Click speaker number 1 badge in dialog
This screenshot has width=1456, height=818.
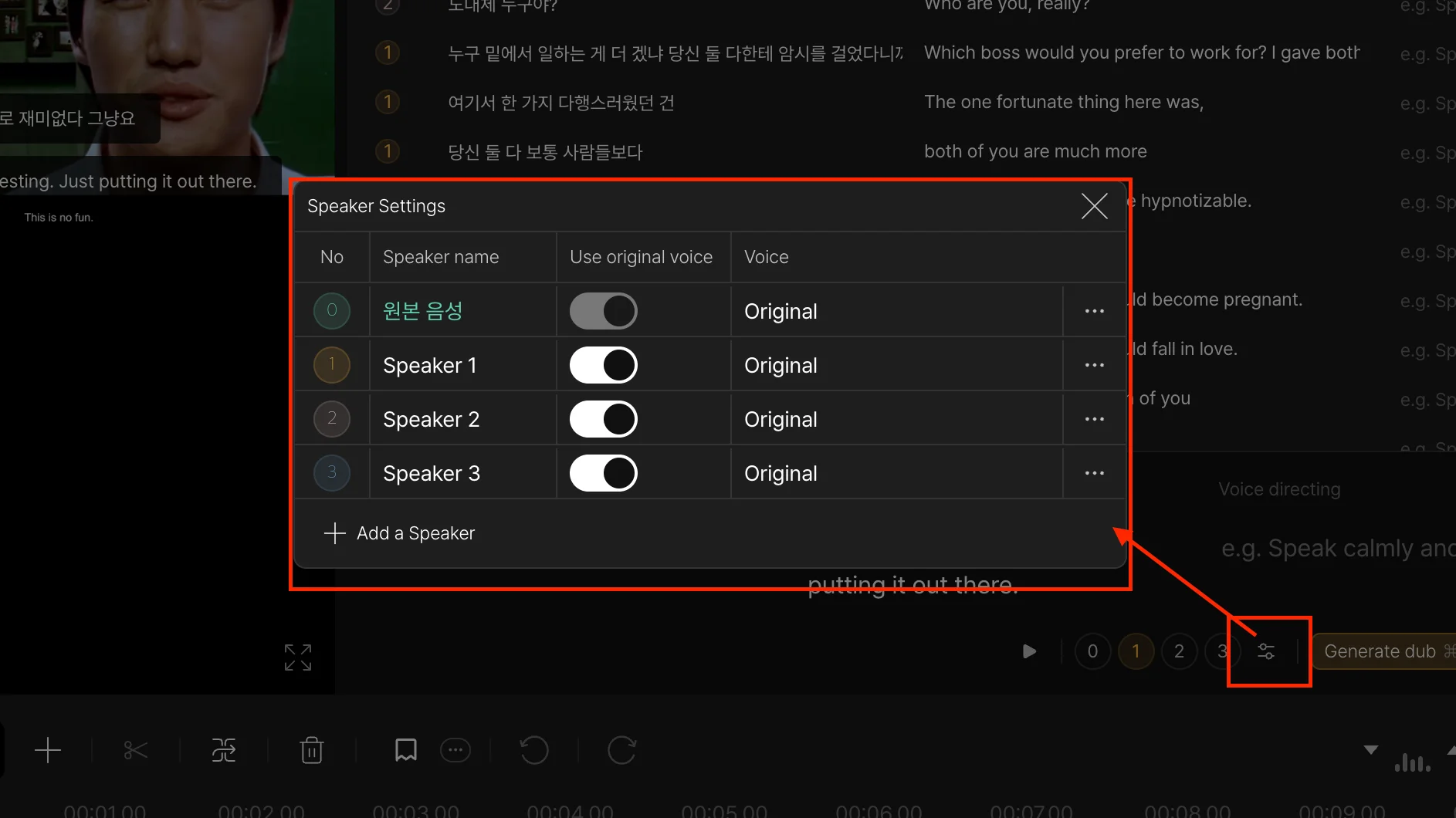(332, 365)
